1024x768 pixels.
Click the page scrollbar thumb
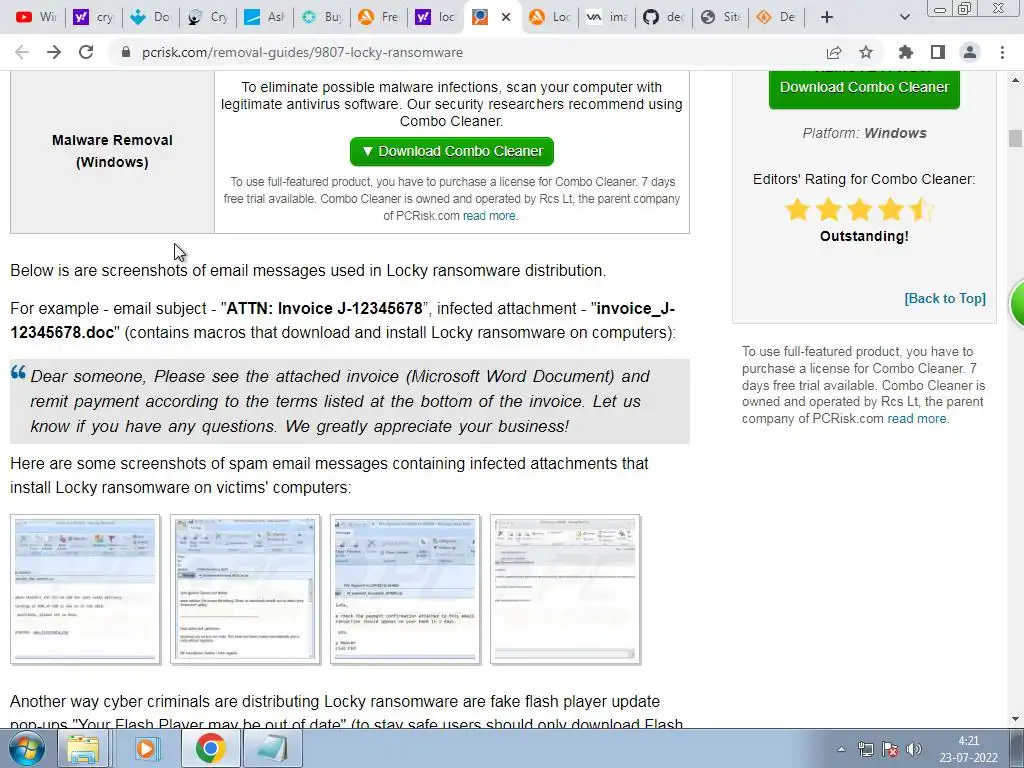point(1015,138)
